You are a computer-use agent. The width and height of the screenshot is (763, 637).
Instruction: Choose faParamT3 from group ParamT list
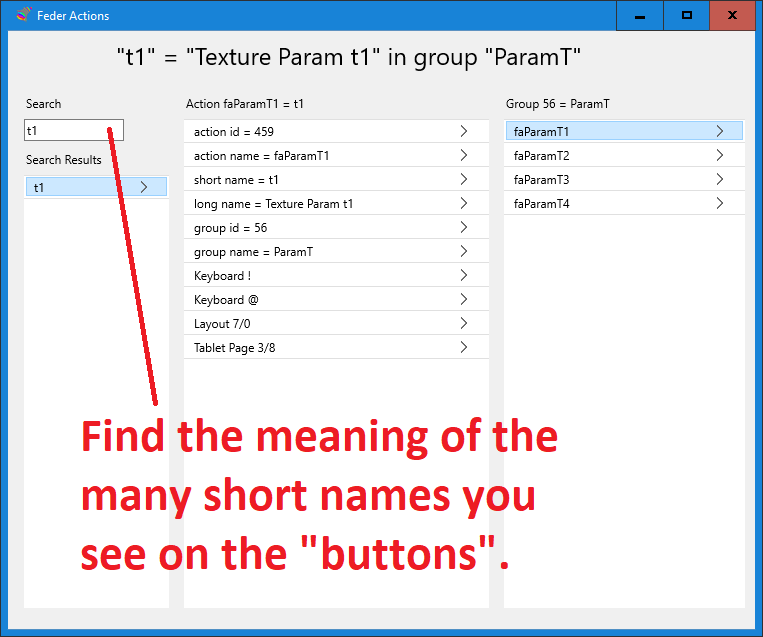(x=610, y=180)
